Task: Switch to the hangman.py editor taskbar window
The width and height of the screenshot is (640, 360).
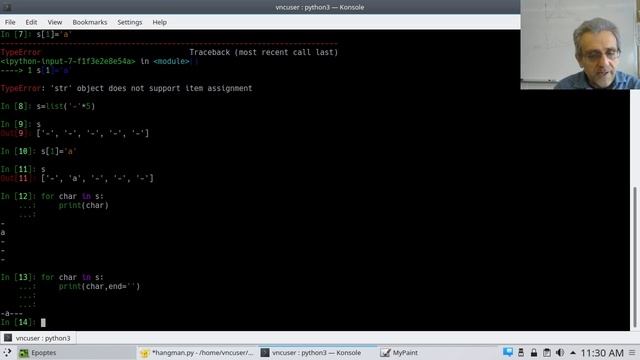Action: pos(197,353)
